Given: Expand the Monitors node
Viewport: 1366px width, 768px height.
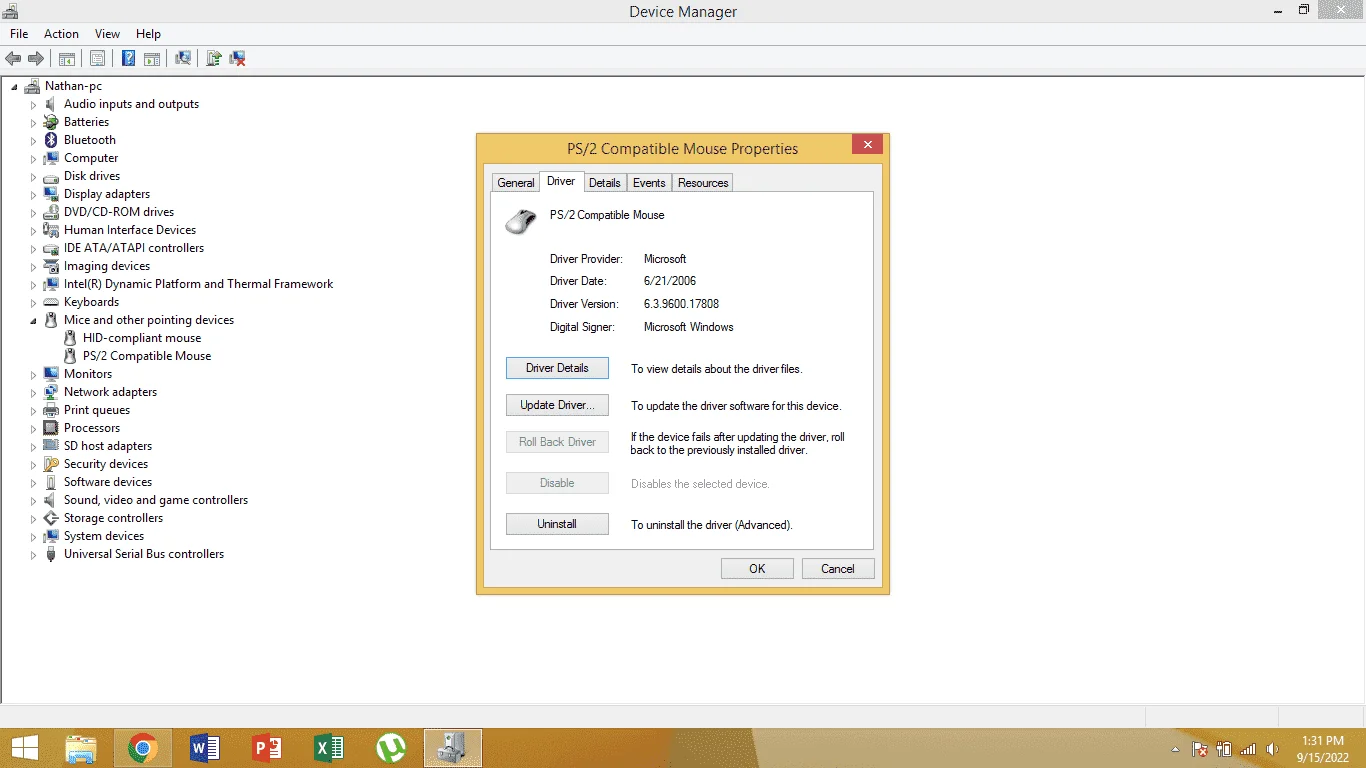Looking at the screenshot, I should (33, 375).
